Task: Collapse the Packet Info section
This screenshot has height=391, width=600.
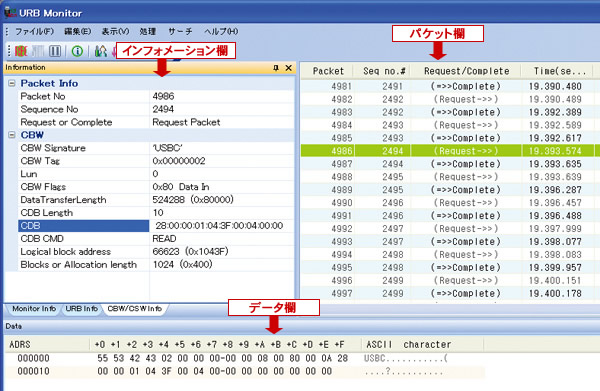Action: tap(12, 83)
